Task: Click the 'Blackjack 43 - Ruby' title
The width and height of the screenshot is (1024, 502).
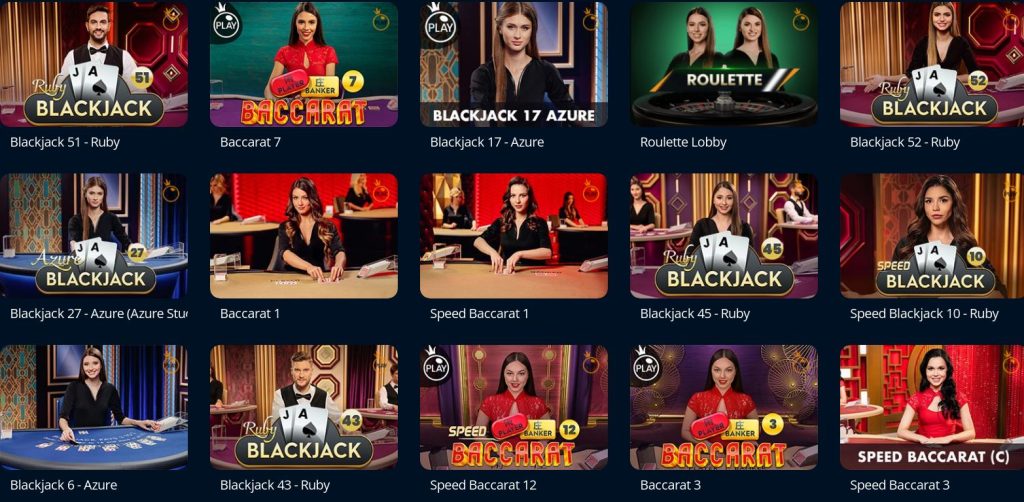Action: (x=275, y=485)
